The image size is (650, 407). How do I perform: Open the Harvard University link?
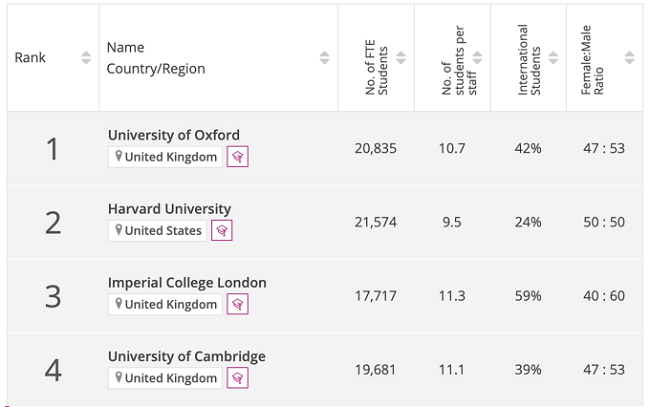[169, 209]
